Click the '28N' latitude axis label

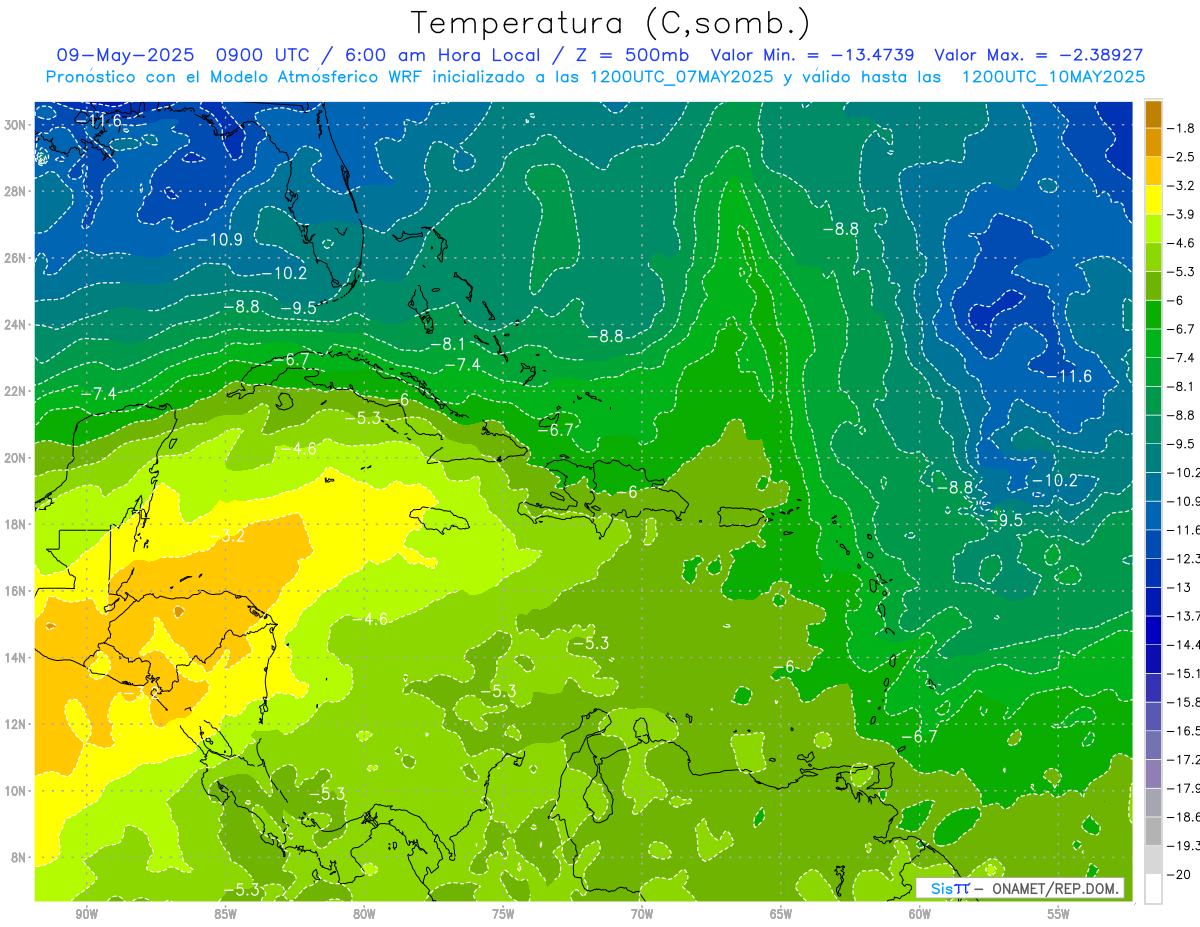(15, 191)
